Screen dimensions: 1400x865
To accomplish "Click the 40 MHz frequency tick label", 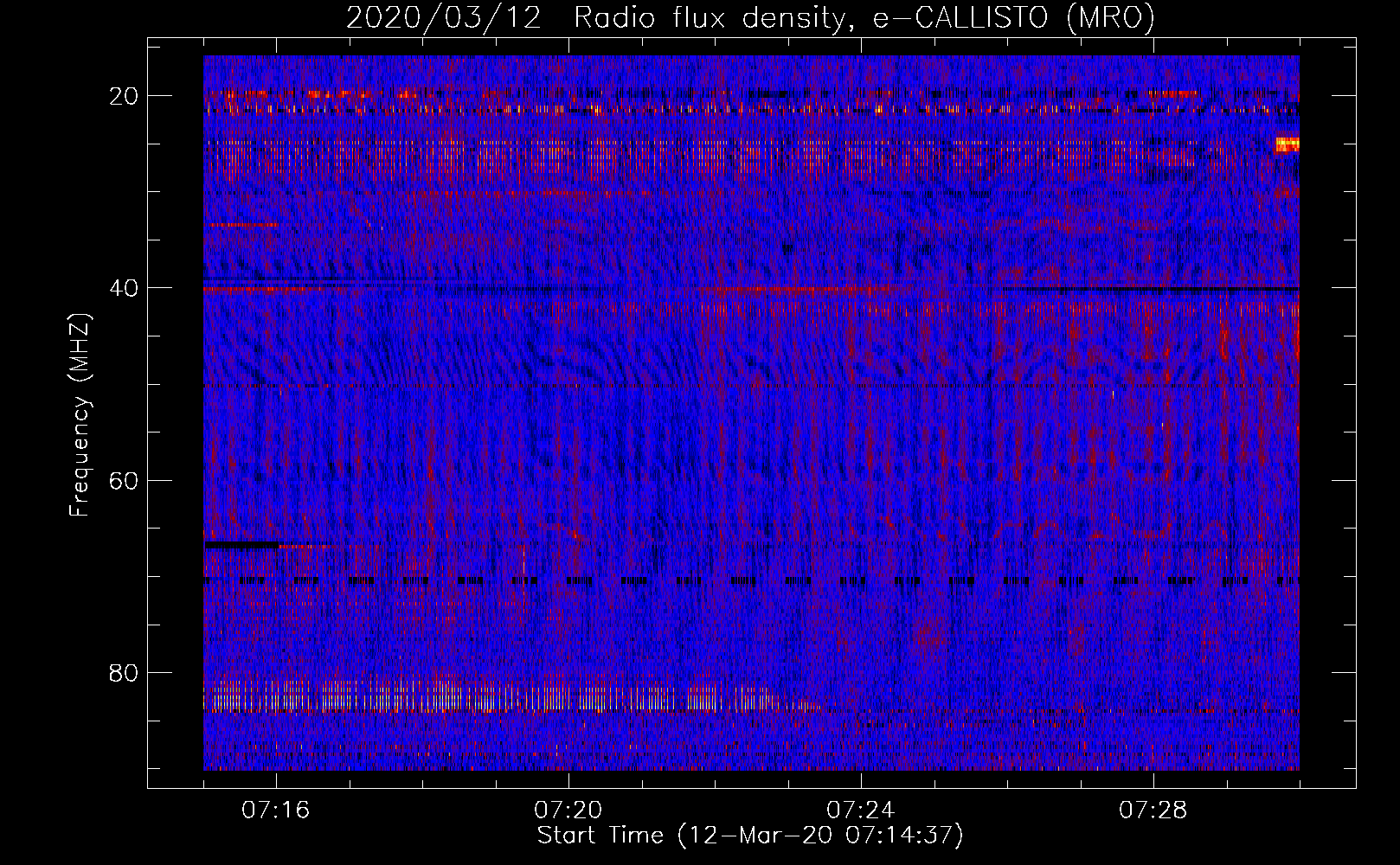I will pos(125,288).
